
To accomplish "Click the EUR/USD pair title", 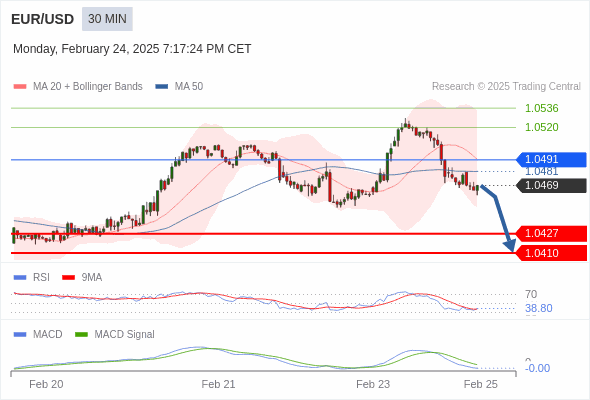I will [43, 19].
